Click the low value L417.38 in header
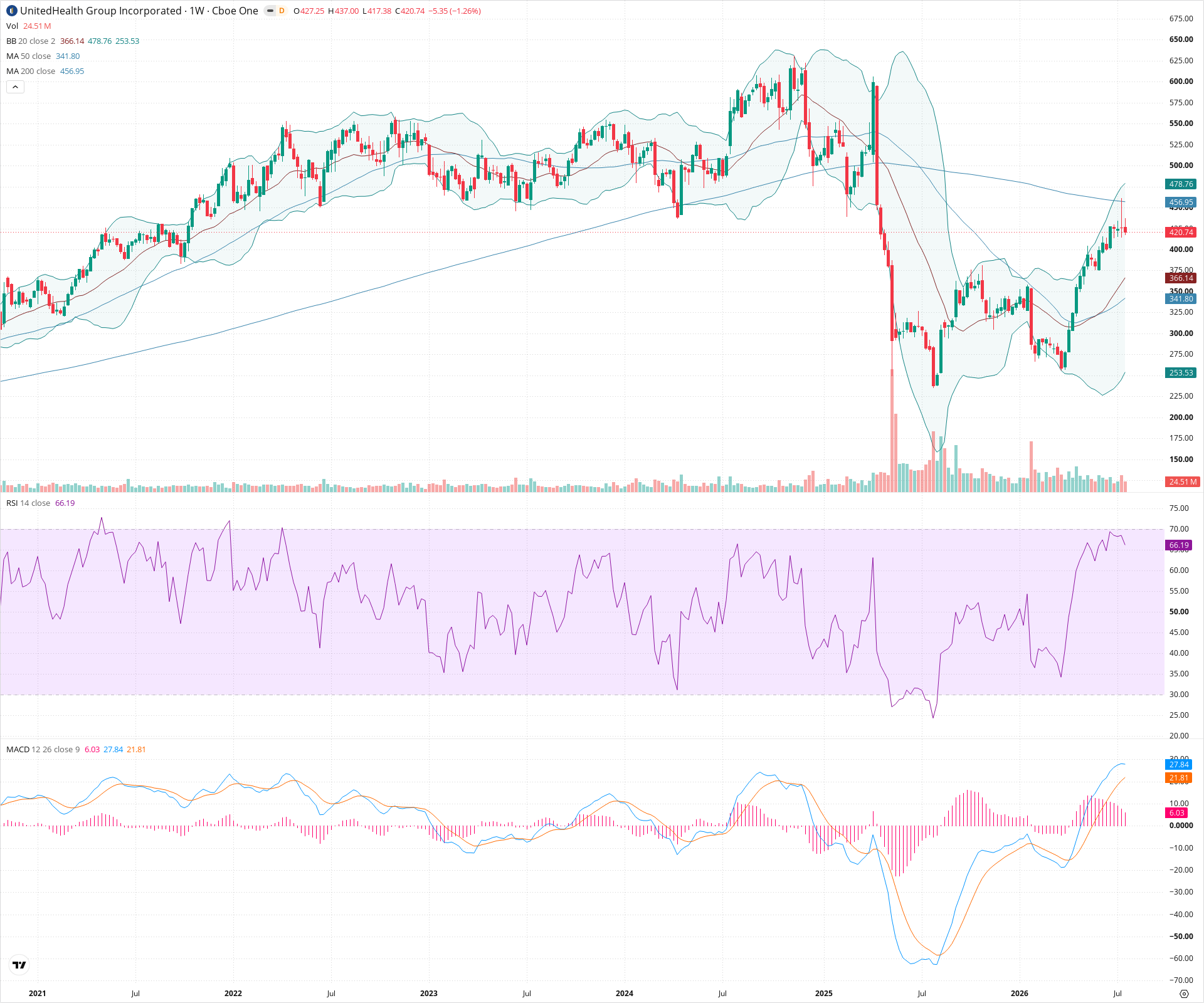The image size is (1204, 1003). 377,11
